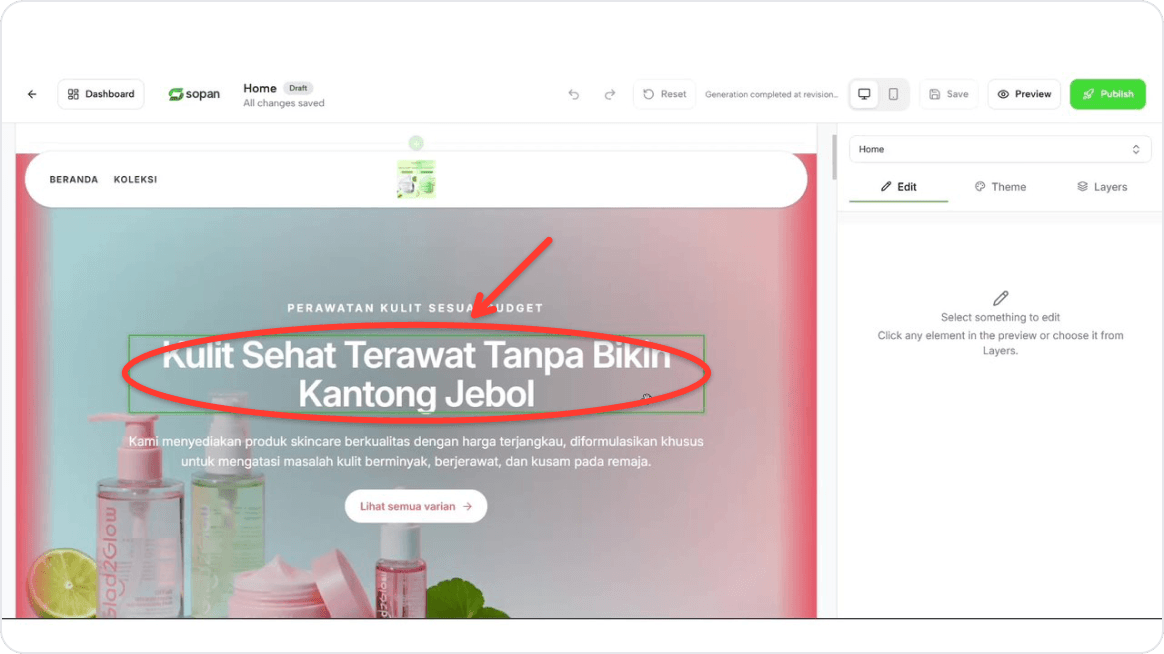The height and width of the screenshot is (654, 1164).
Task: Click the sopan logo
Action: 194,94
